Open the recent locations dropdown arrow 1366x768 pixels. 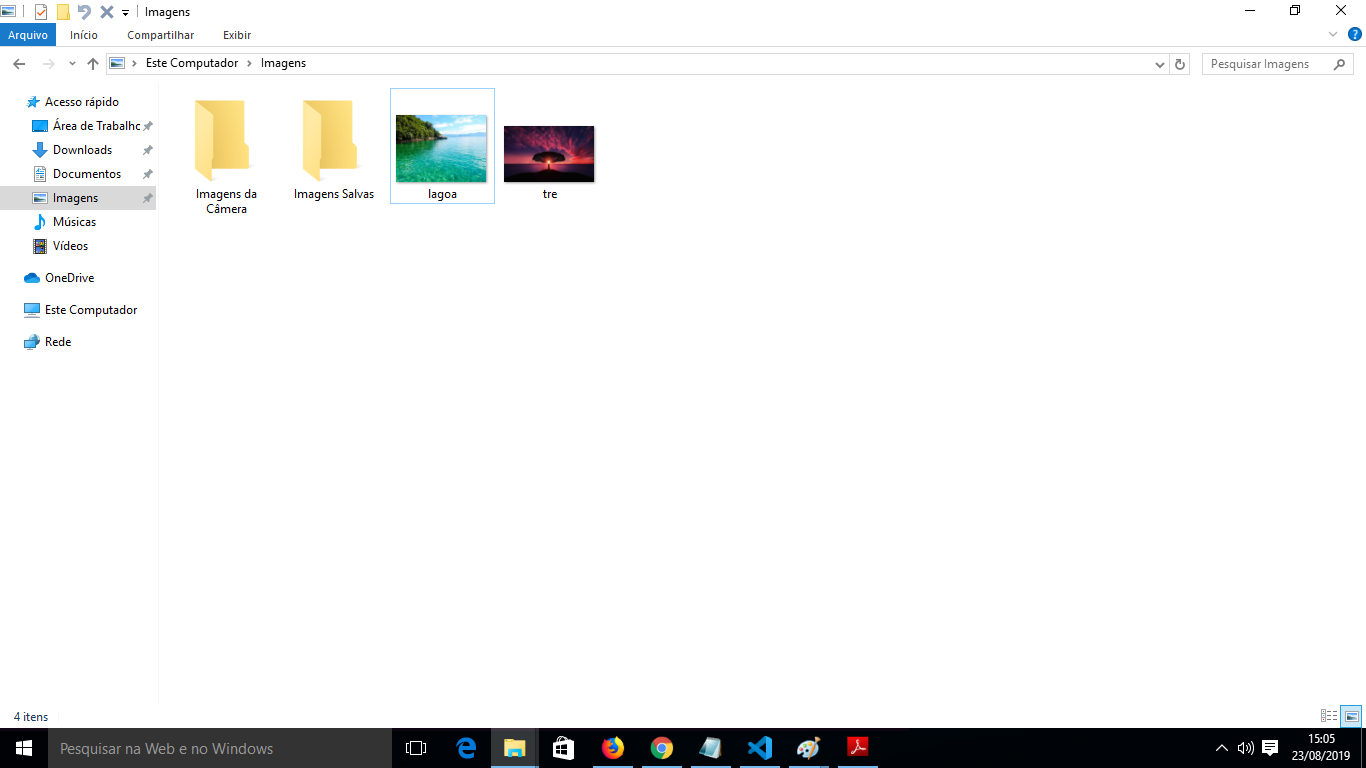click(x=72, y=64)
